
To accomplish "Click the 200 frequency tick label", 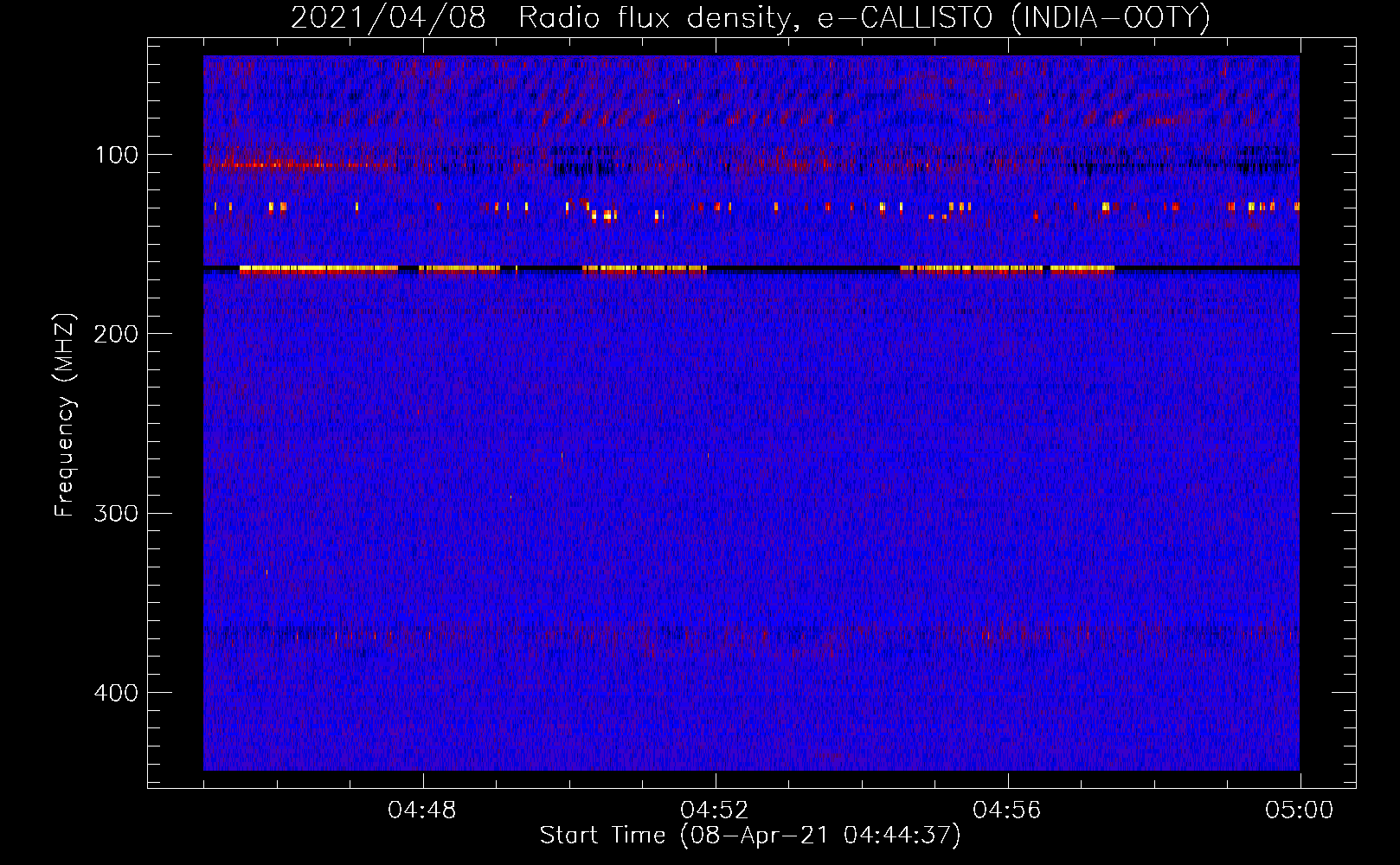I will tap(116, 334).
